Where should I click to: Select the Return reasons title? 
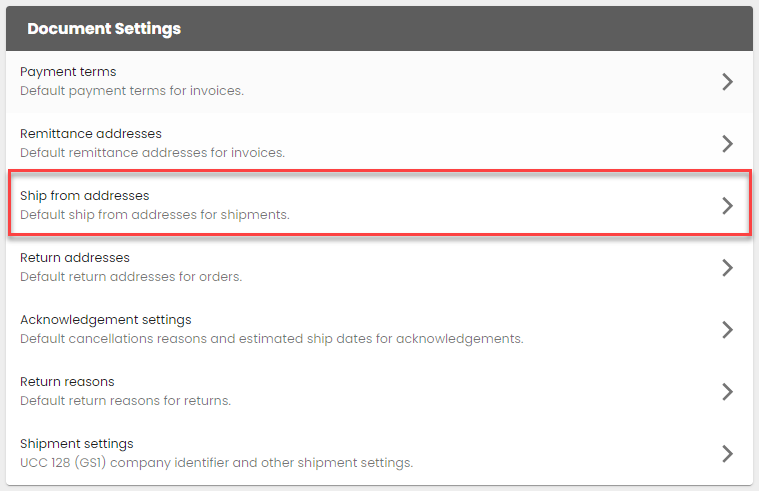click(x=67, y=382)
